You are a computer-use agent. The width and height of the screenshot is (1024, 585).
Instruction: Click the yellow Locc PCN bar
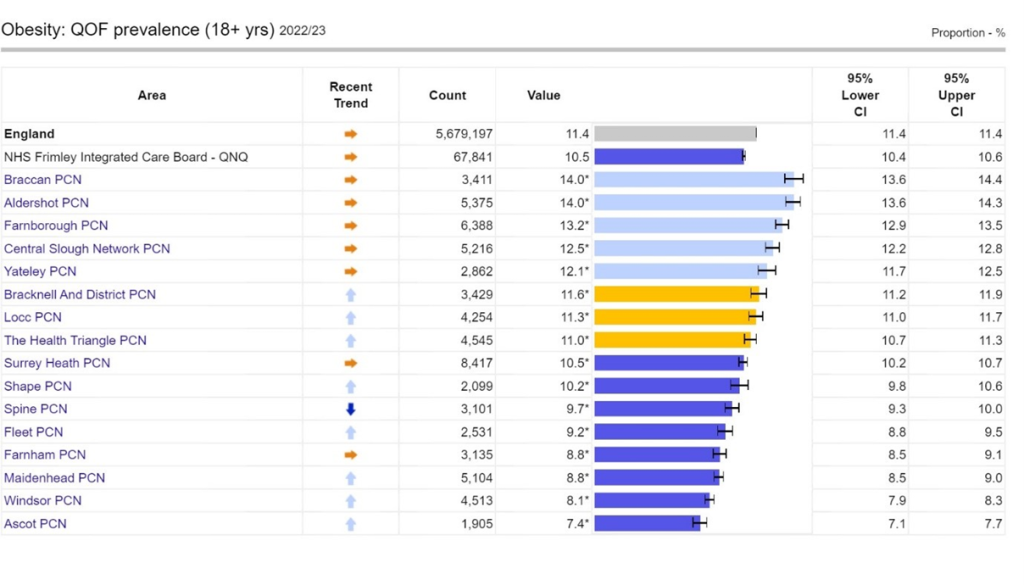point(675,317)
